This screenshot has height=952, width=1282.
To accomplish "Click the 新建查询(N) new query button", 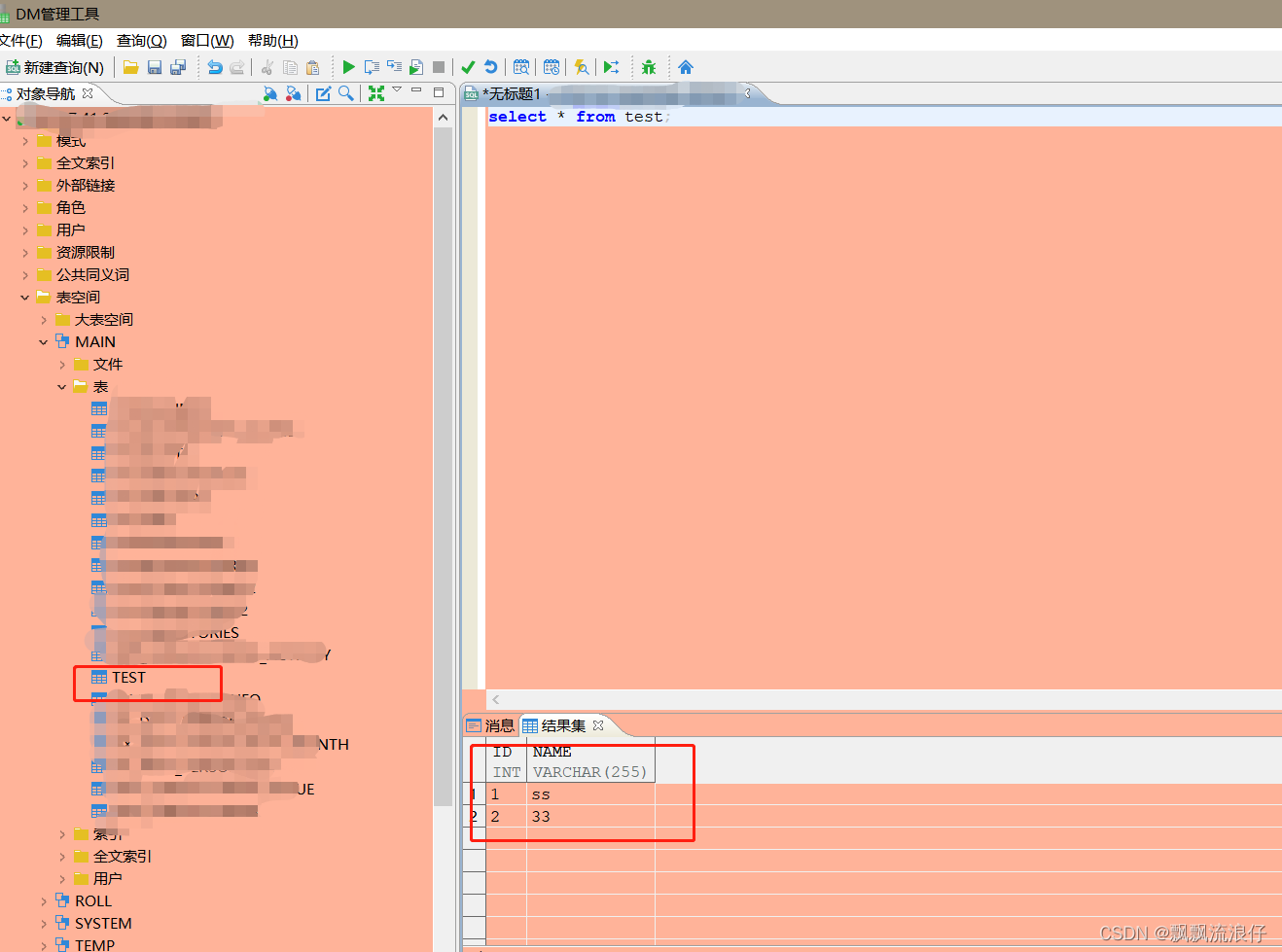I will [54, 67].
